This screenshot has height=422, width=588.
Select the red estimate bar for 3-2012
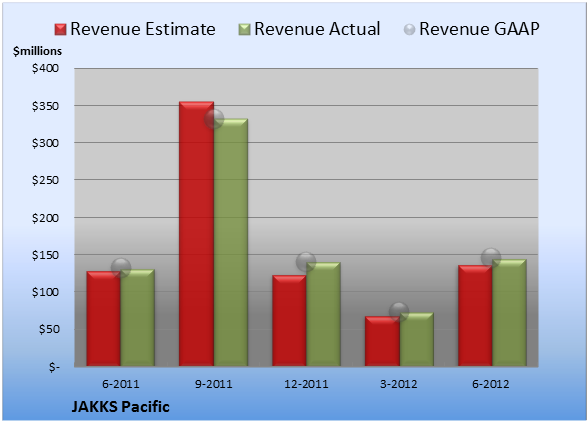click(382, 341)
